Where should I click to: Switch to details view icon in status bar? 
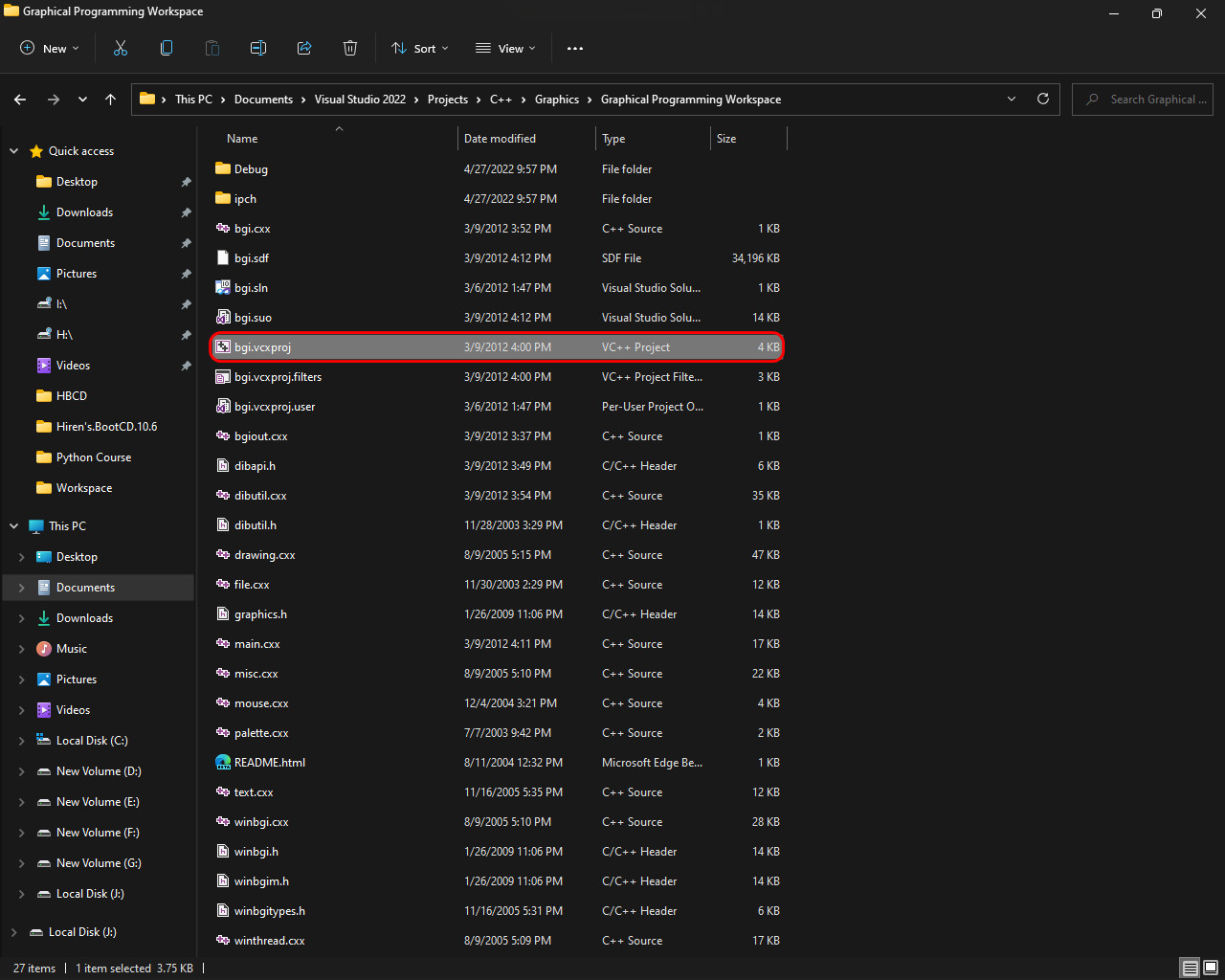1190,968
